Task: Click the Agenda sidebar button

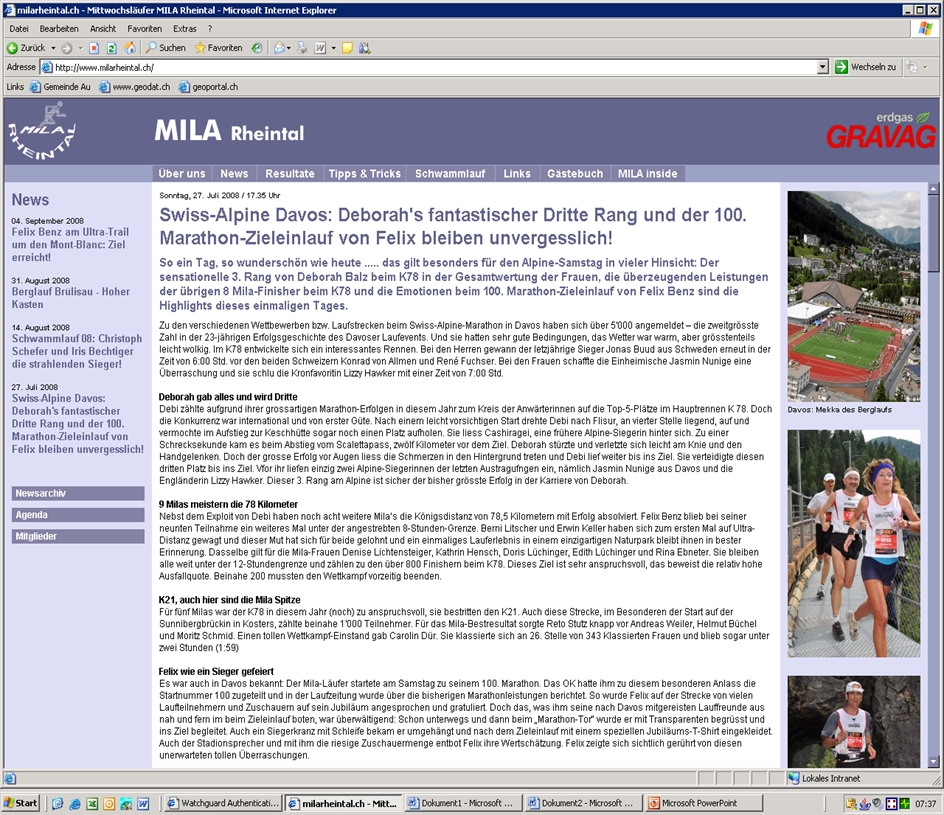Action: (x=78, y=515)
